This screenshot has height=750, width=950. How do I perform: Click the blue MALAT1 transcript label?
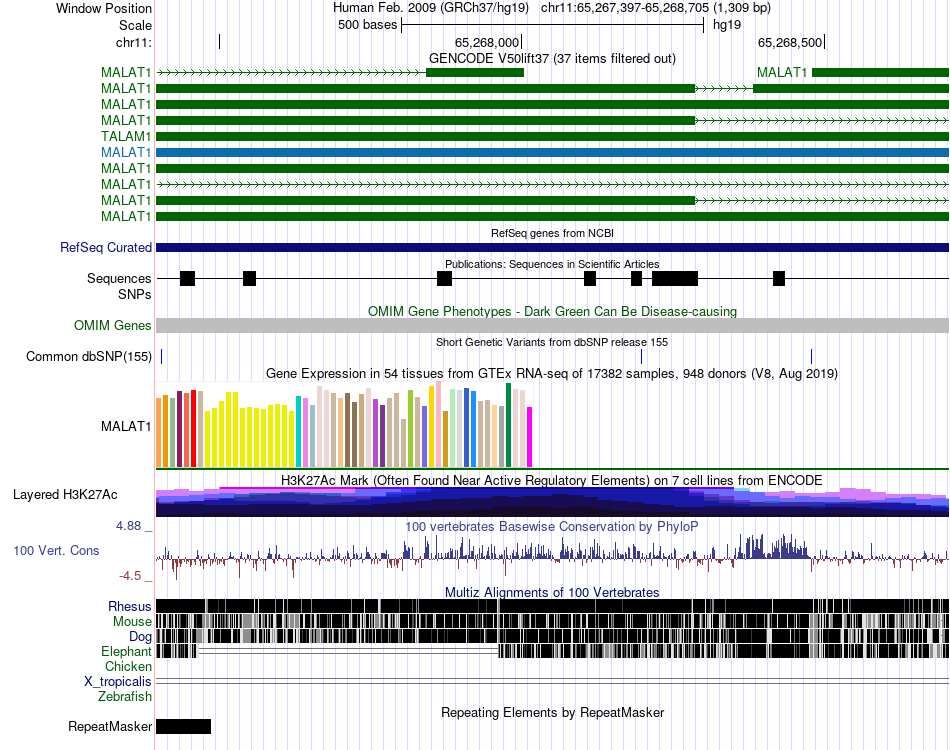coord(126,152)
